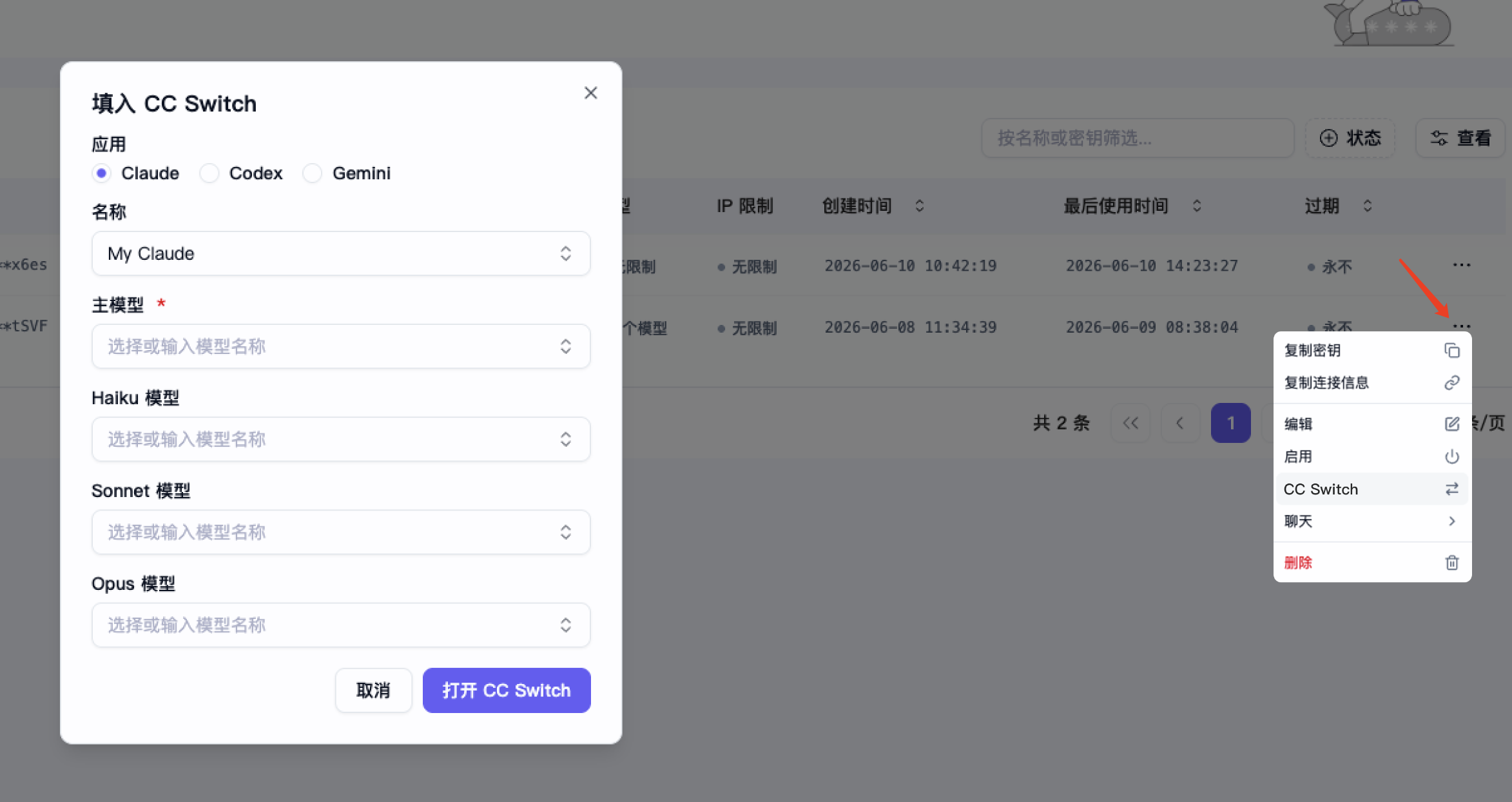Click the 共 2 条 total count text

click(1061, 423)
